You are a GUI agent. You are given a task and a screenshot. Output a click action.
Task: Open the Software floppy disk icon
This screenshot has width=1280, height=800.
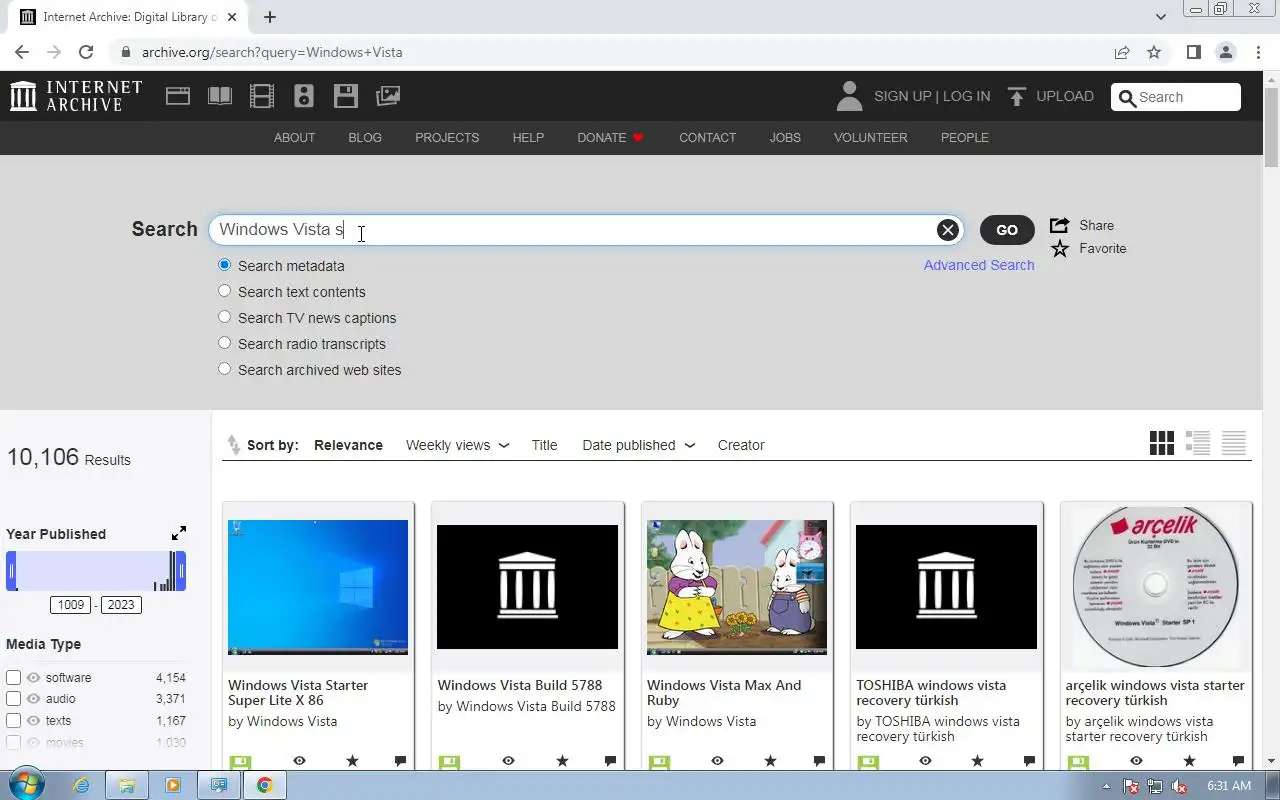point(346,96)
